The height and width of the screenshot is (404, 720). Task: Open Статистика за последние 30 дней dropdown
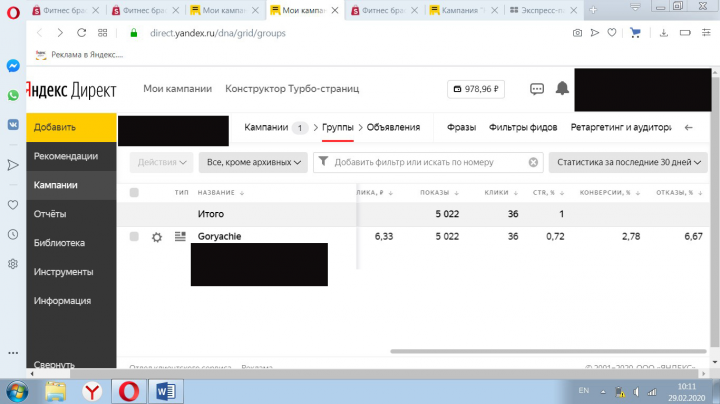point(628,163)
